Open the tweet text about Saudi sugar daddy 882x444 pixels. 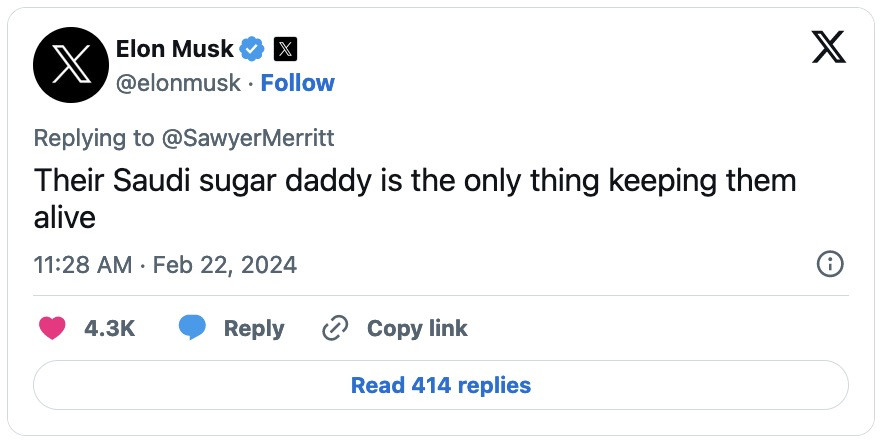(x=415, y=199)
